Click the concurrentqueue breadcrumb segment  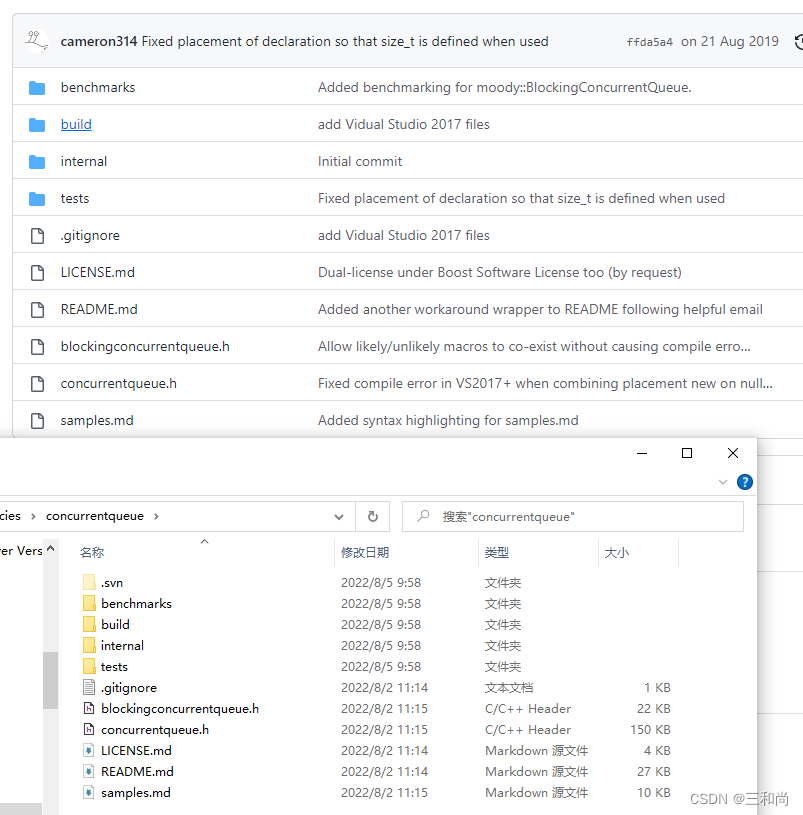point(97,517)
